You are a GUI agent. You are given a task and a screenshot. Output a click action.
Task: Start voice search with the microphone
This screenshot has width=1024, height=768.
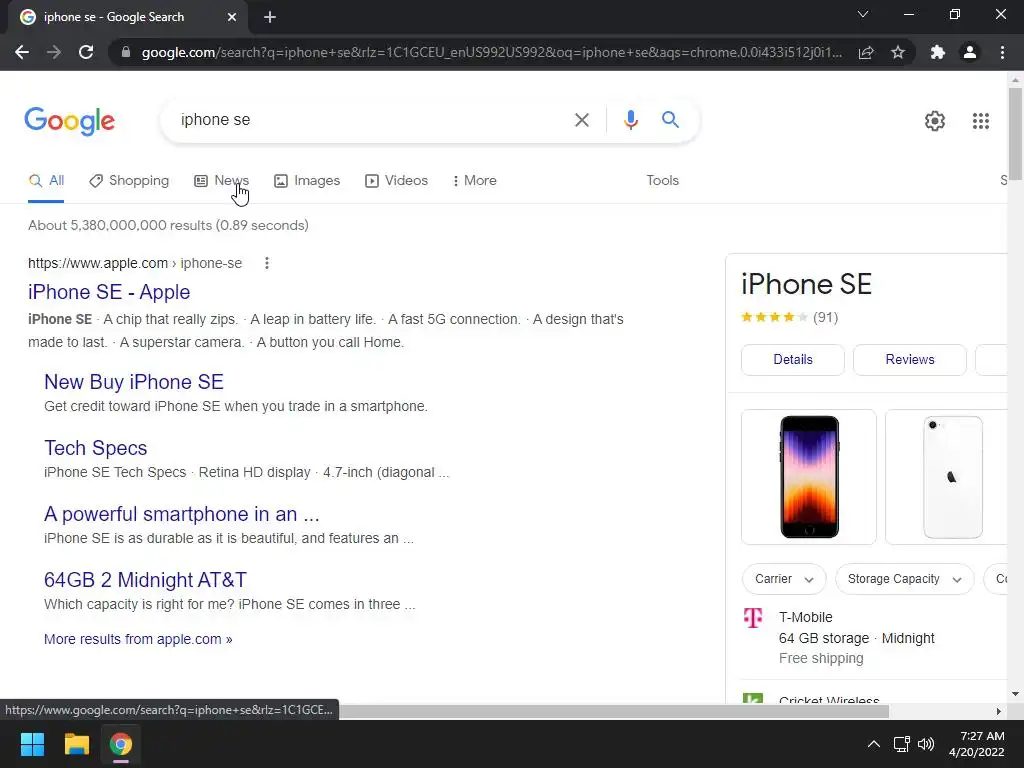click(x=630, y=120)
